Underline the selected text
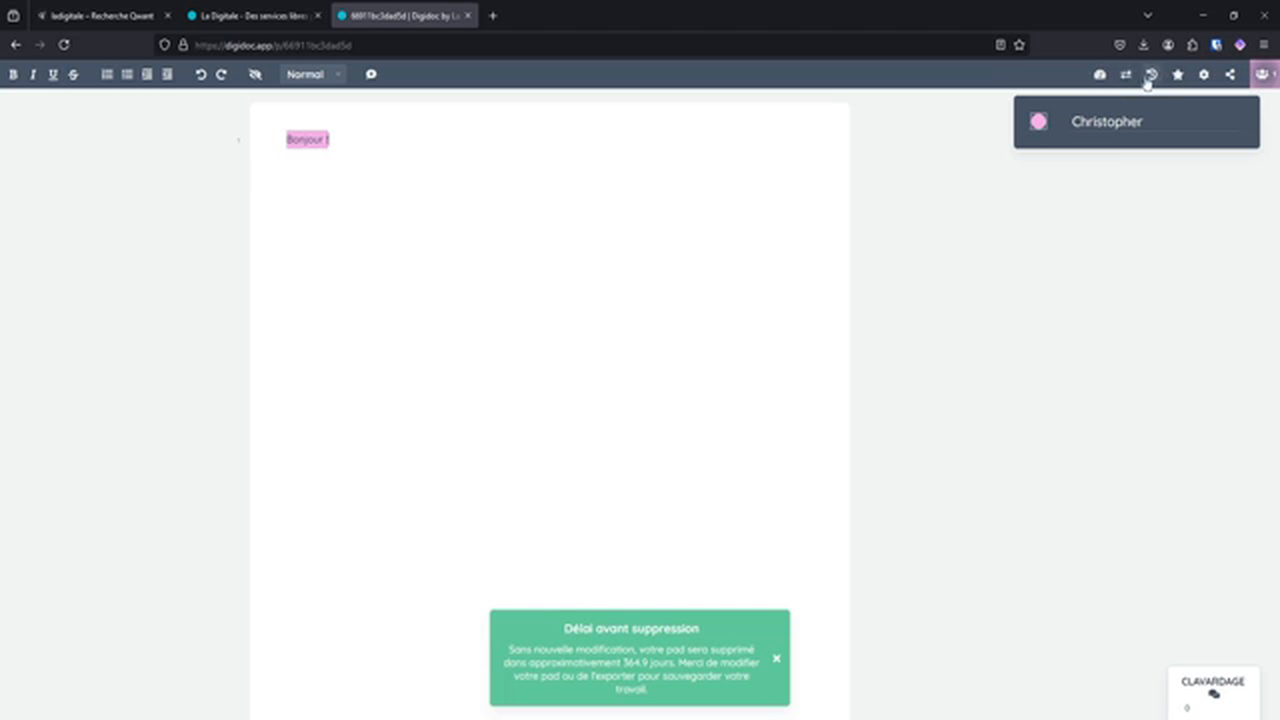The height and width of the screenshot is (720, 1280). click(x=53, y=74)
